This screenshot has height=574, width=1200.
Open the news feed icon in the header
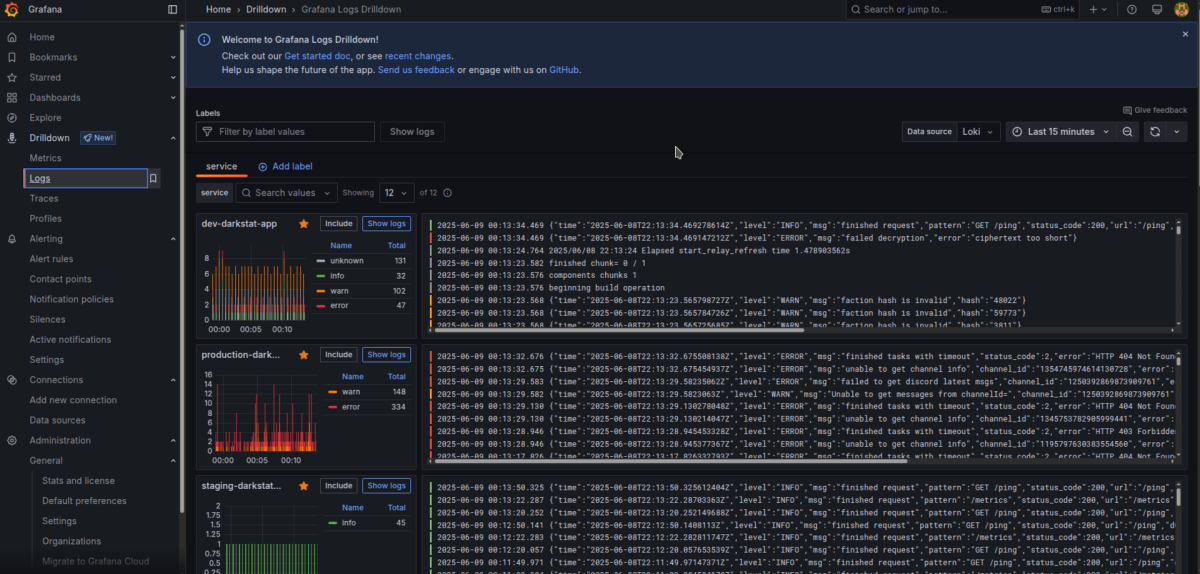click(1155, 9)
